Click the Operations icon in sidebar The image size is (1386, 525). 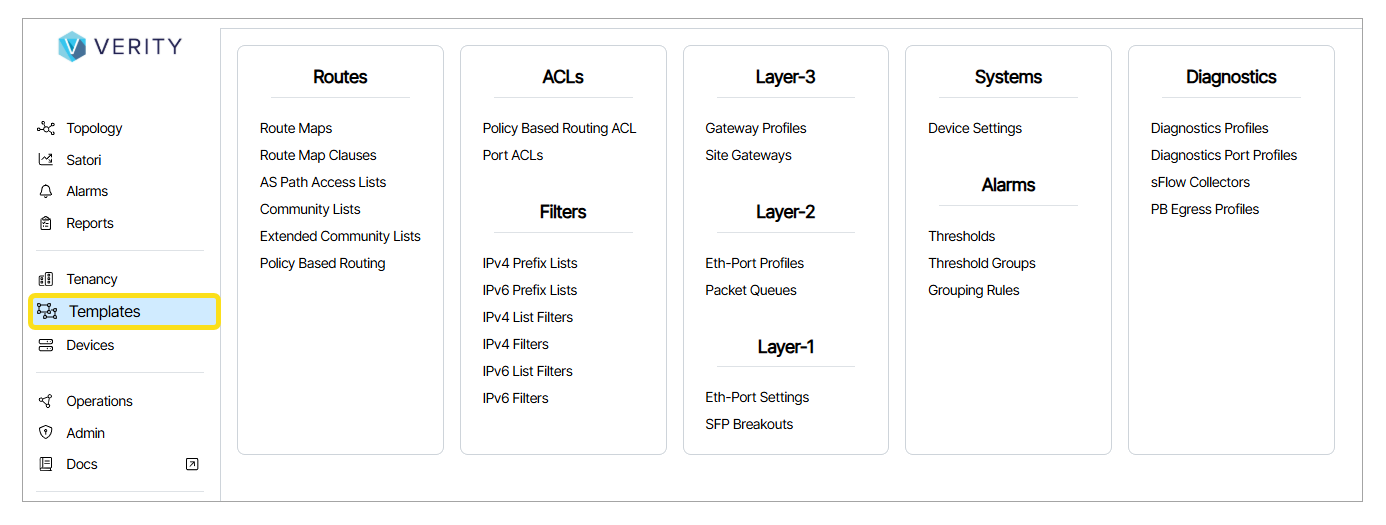click(x=46, y=401)
